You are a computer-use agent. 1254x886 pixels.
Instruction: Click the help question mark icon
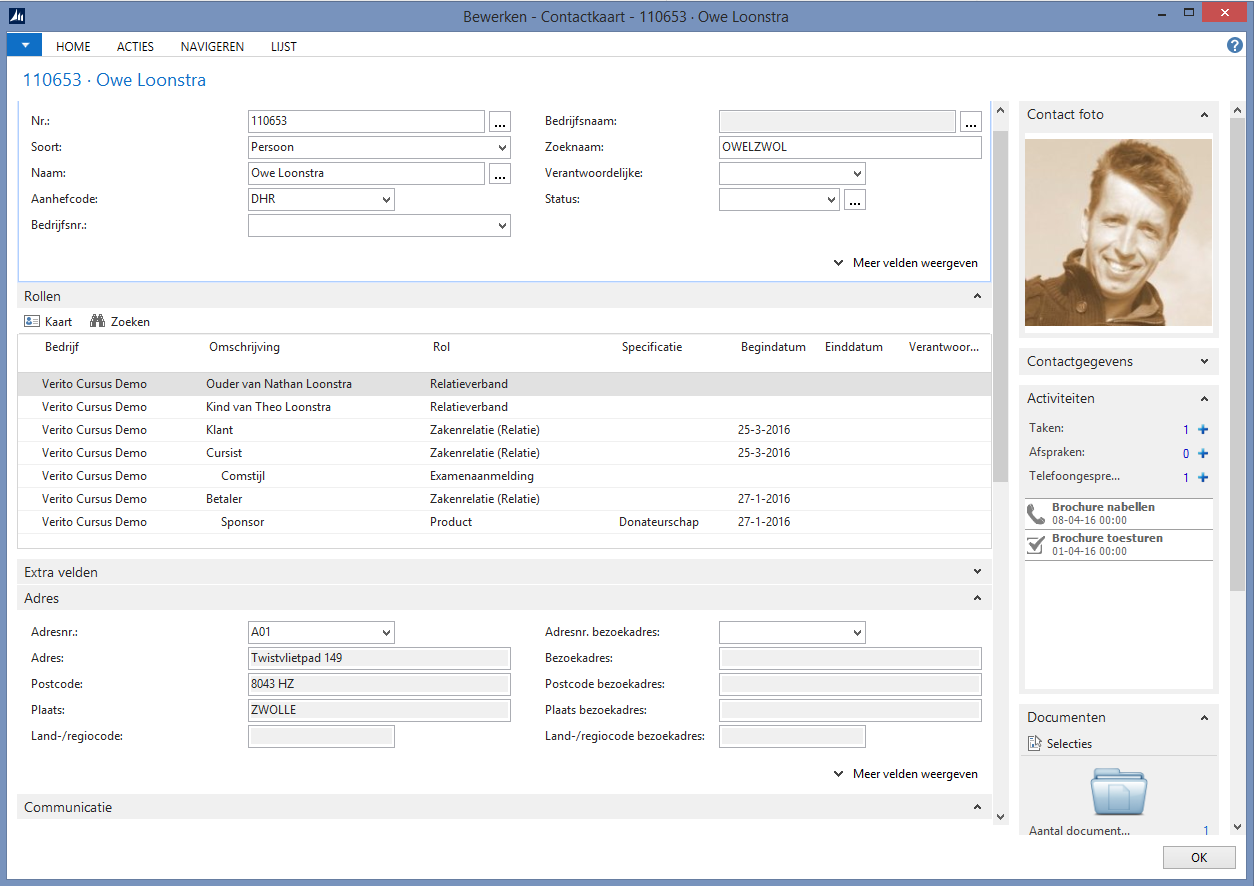pos(1235,45)
